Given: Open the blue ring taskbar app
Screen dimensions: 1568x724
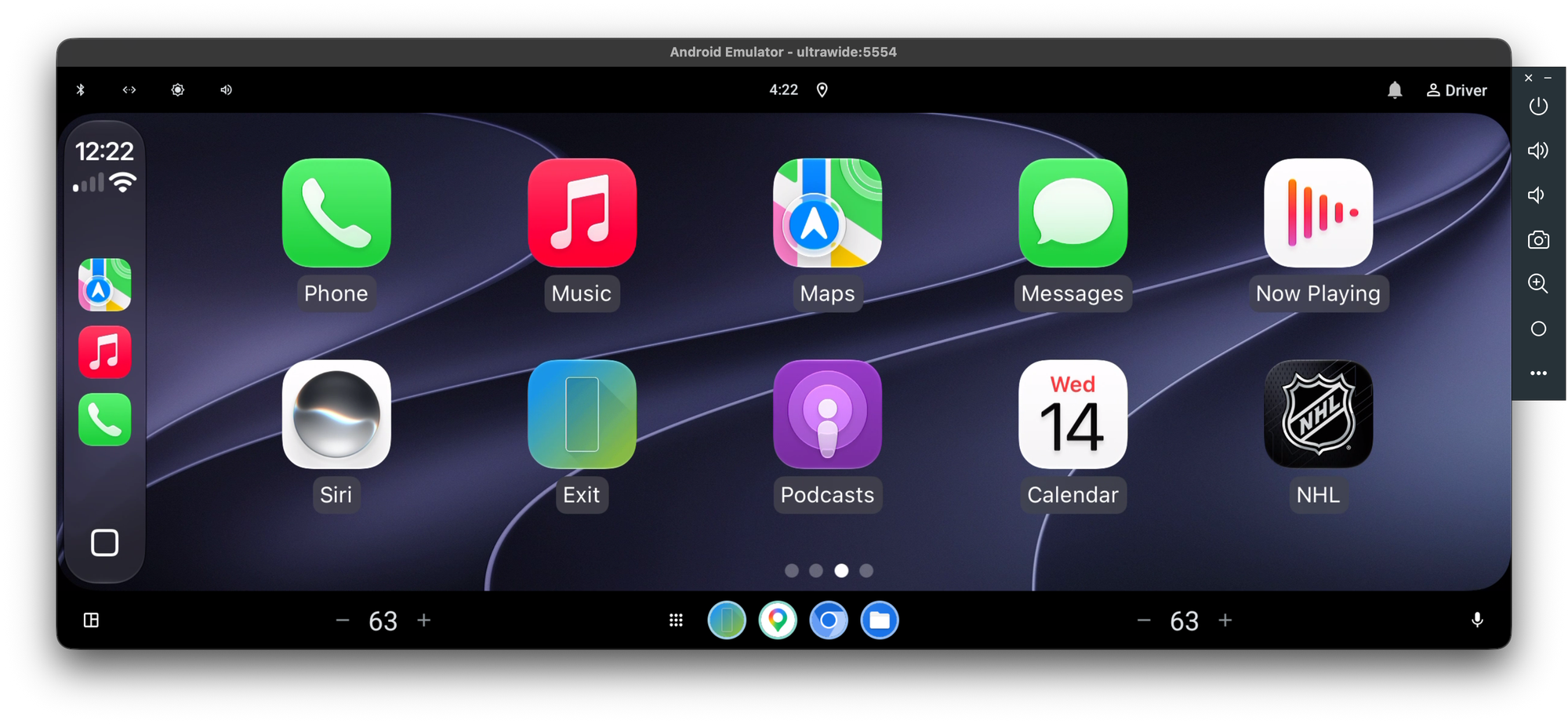Looking at the screenshot, I should tap(829, 620).
